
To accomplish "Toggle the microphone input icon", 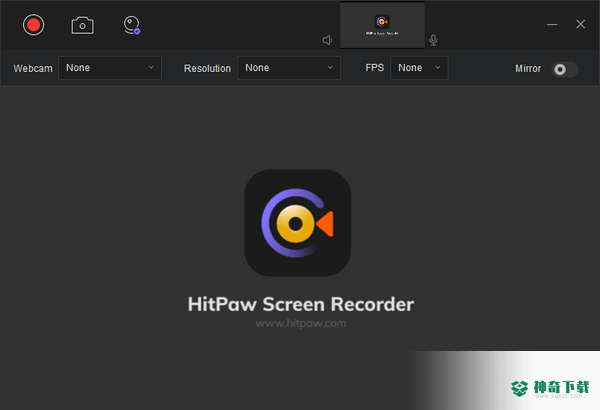I will click(x=433, y=40).
